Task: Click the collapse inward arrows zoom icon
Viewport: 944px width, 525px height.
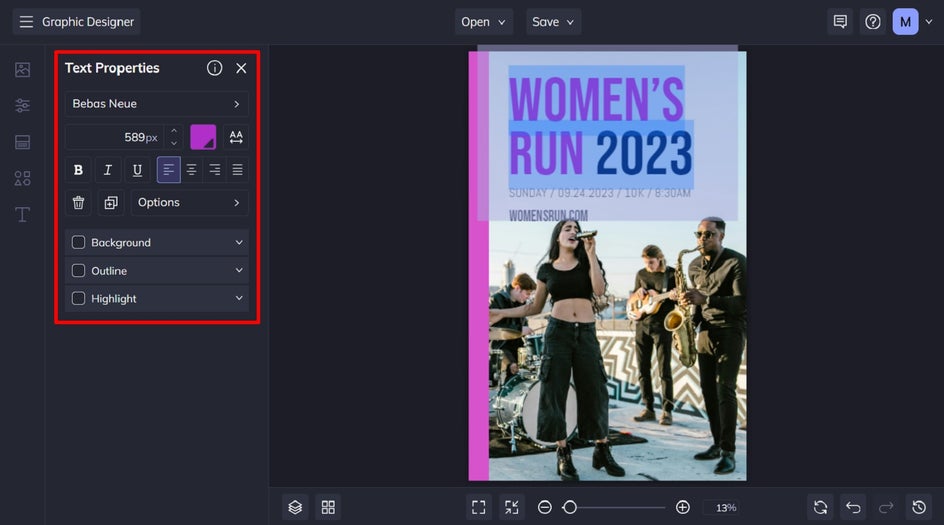Action: tap(512, 507)
